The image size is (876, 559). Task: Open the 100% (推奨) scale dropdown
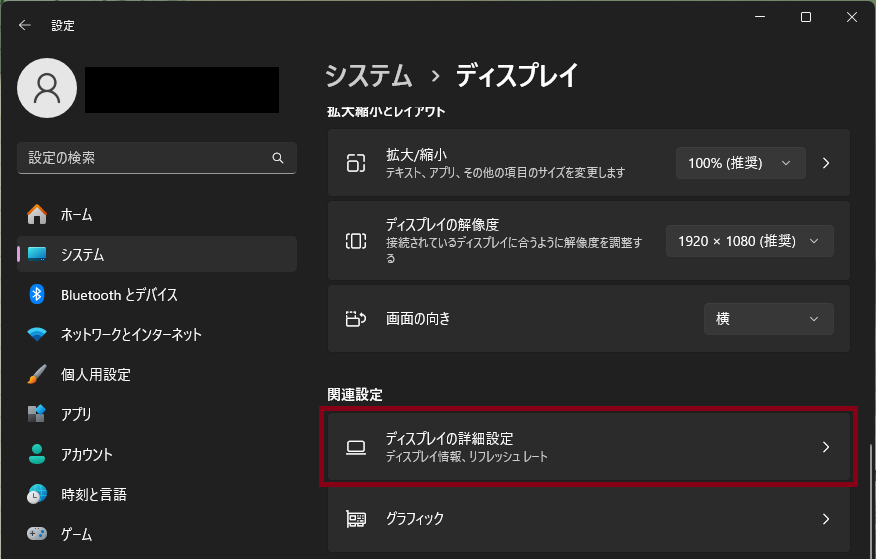740,163
